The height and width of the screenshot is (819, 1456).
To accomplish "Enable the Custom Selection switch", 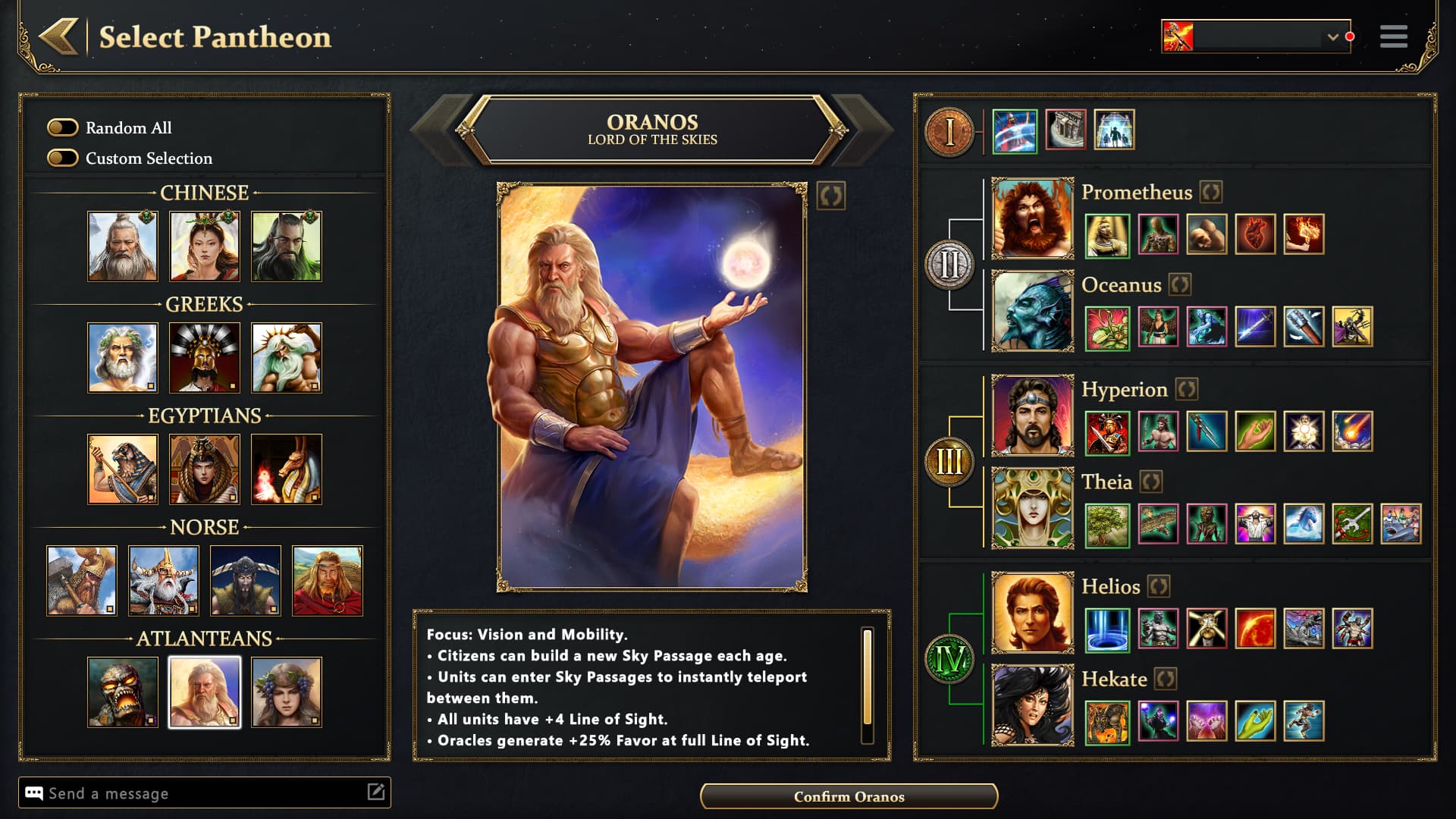I will 63,158.
